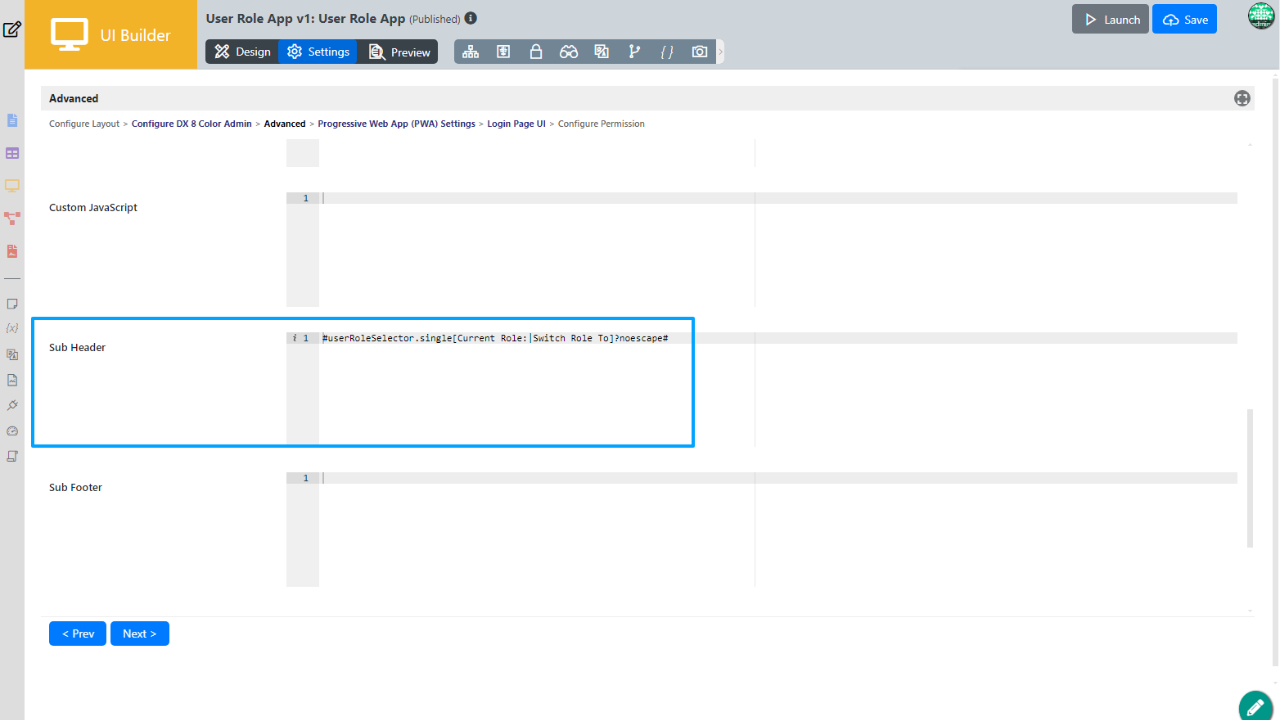Click the blue Save button
1280x720 pixels.
tap(1184, 20)
